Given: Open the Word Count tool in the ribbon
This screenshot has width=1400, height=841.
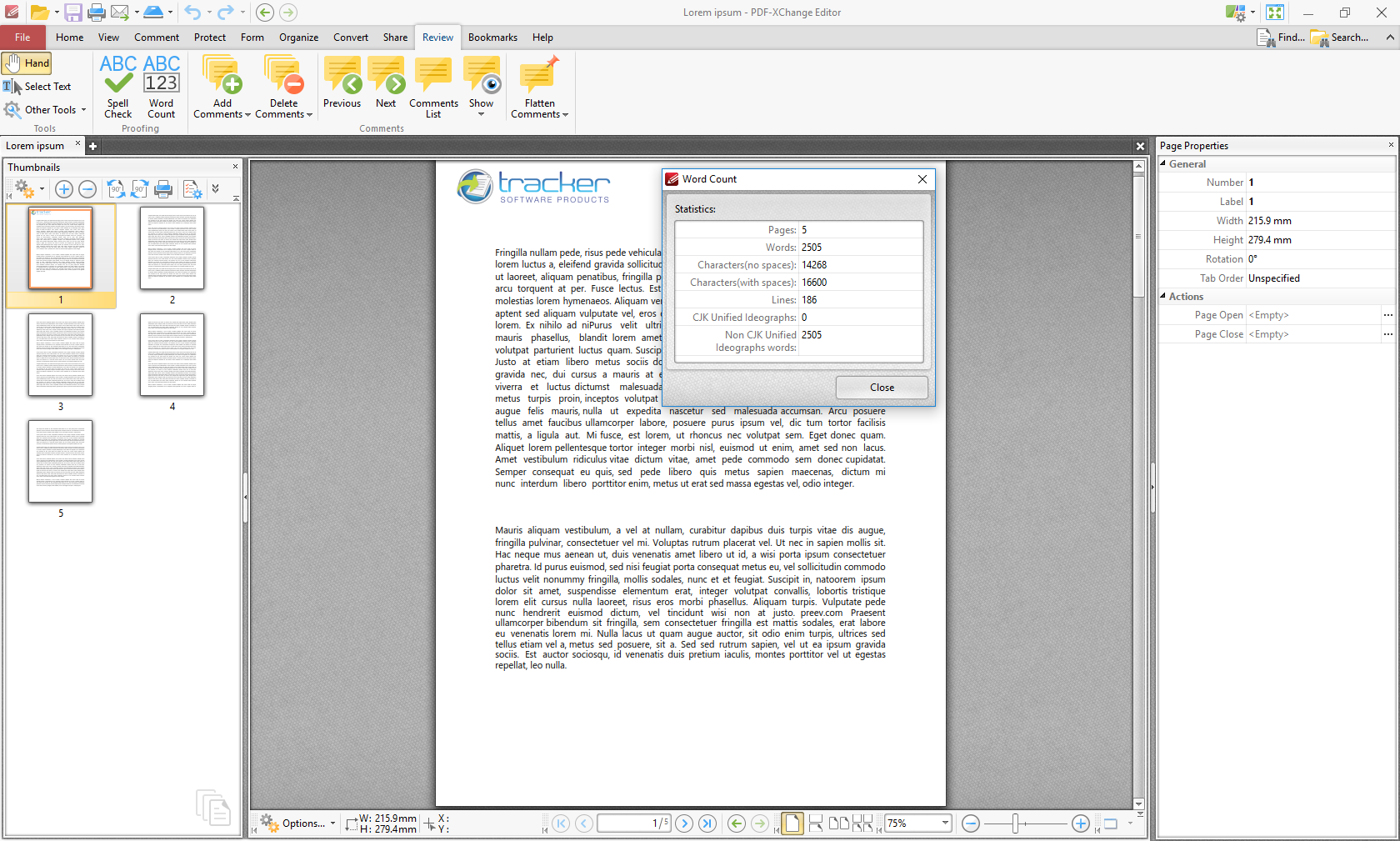Looking at the screenshot, I should (161, 87).
